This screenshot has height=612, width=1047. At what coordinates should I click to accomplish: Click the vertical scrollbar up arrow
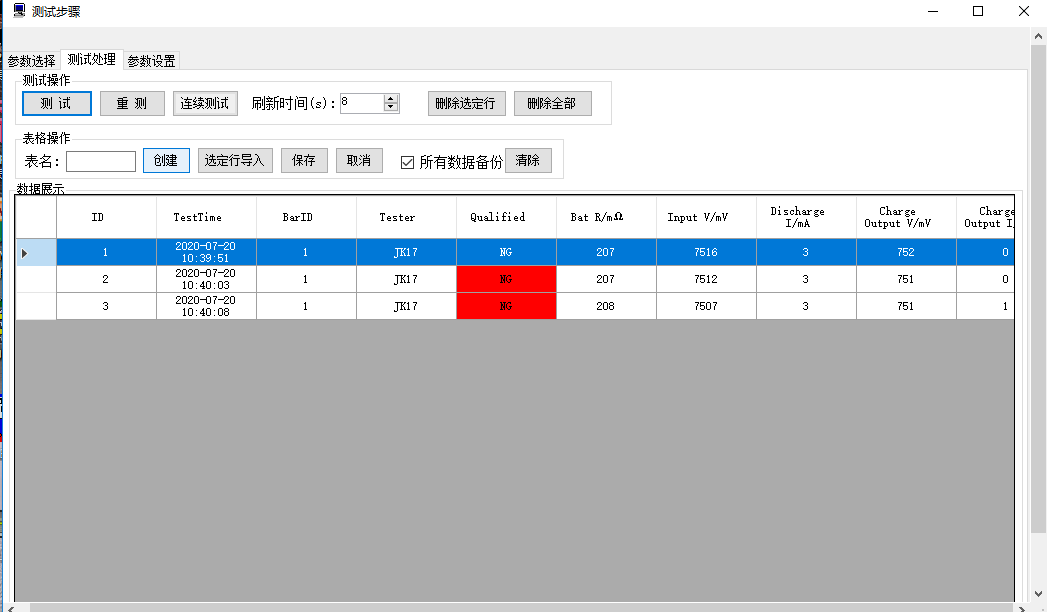click(1038, 35)
